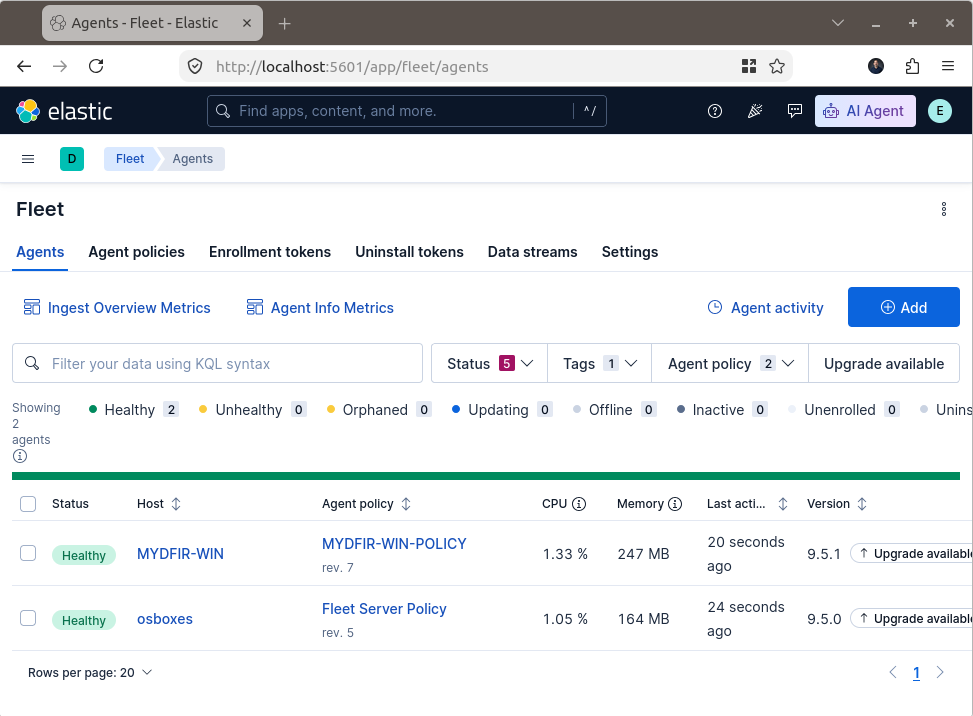Open the Settings tab

click(630, 252)
